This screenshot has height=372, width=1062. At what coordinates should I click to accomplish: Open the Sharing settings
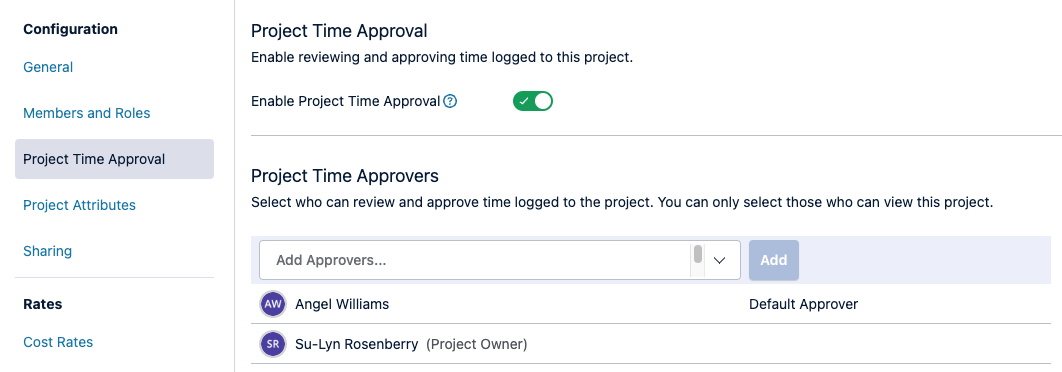tap(47, 251)
